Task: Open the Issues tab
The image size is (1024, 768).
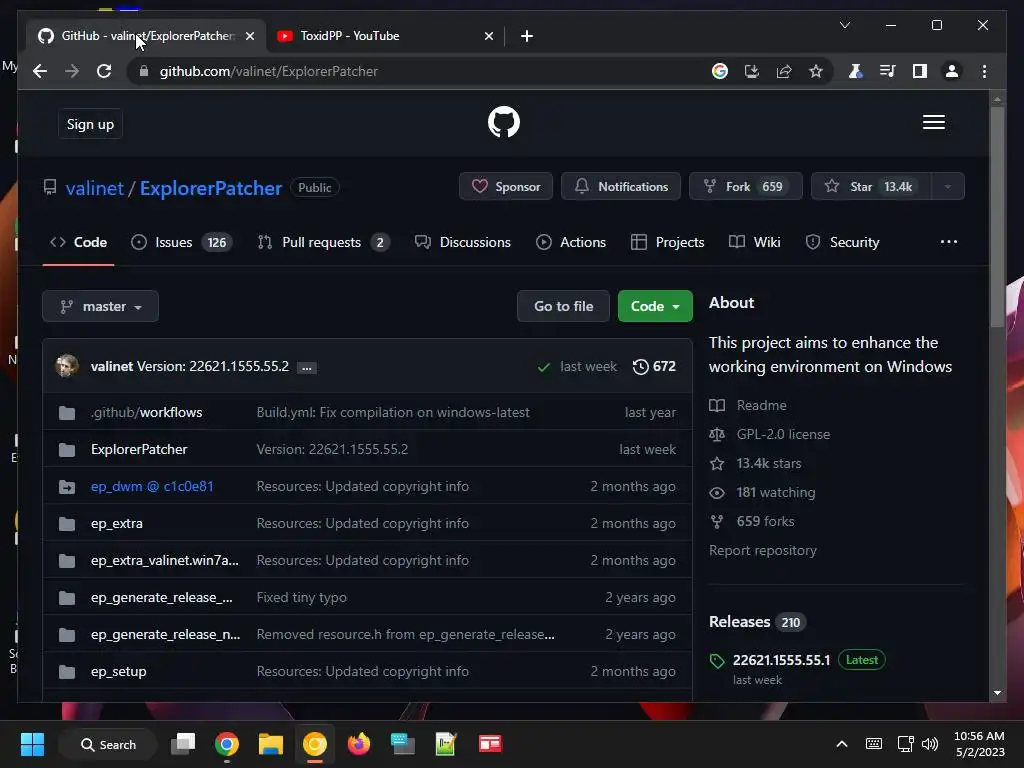Action: pos(181,242)
